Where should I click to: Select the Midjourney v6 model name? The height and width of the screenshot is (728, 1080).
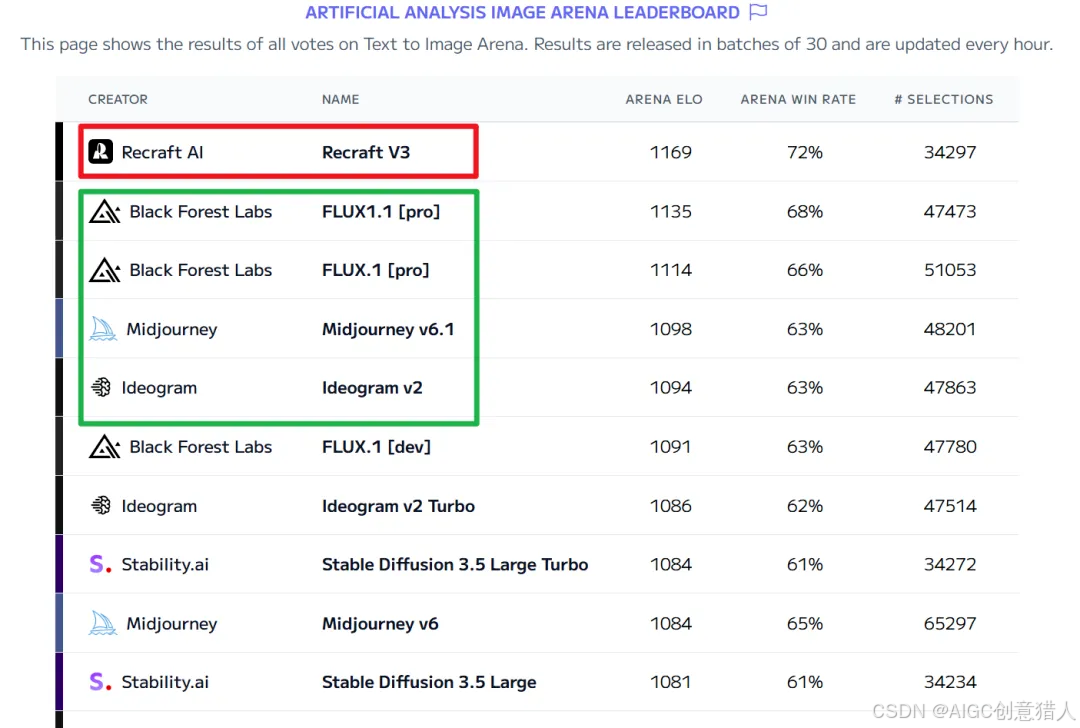[x=380, y=624]
